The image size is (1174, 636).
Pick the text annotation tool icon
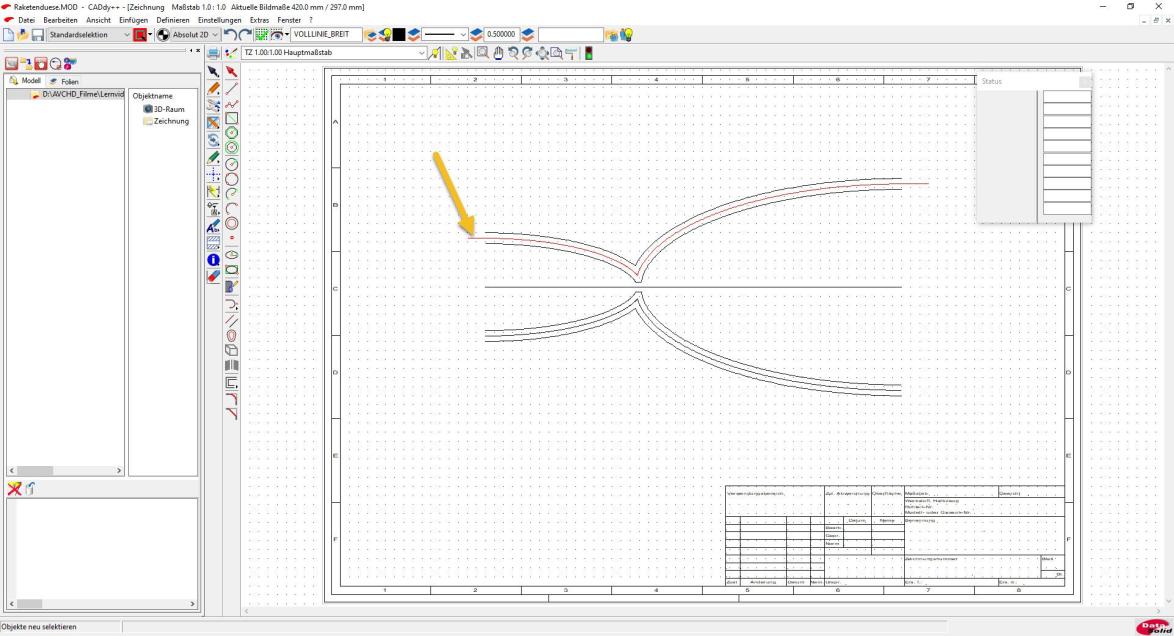[x=213, y=225]
